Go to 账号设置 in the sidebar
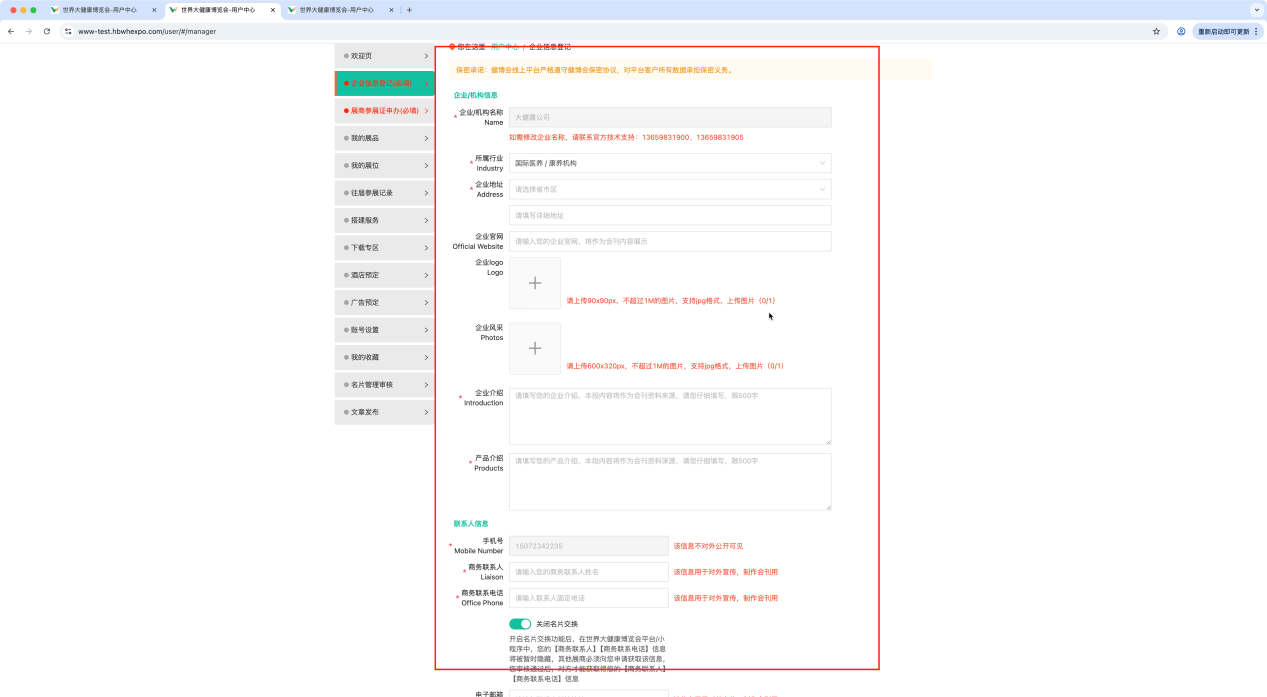The image size is (1267, 697). click(x=385, y=330)
